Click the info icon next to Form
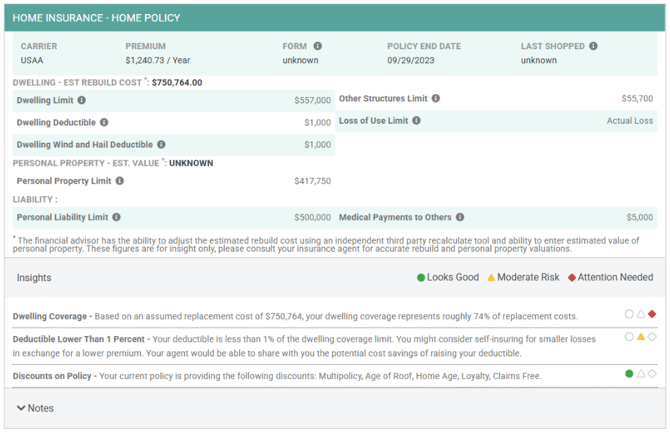Screen dimensions: 670x433 [317, 46]
